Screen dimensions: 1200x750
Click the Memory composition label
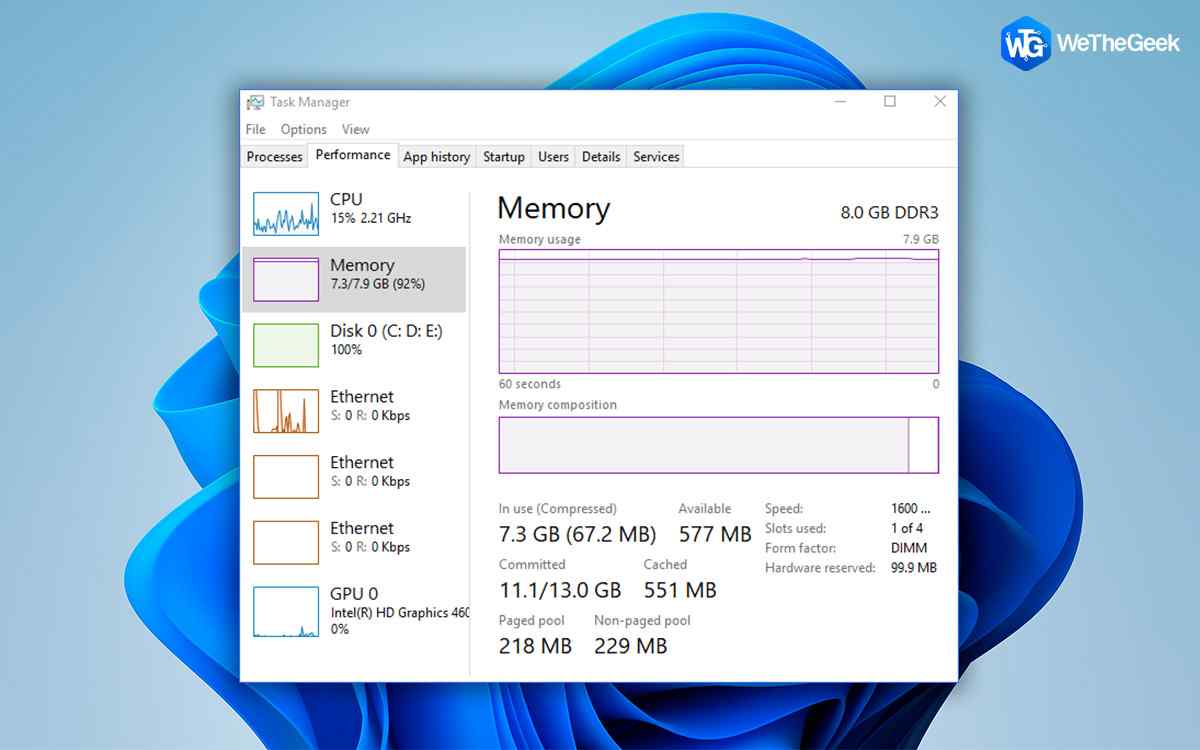click(x=558, y=405)
